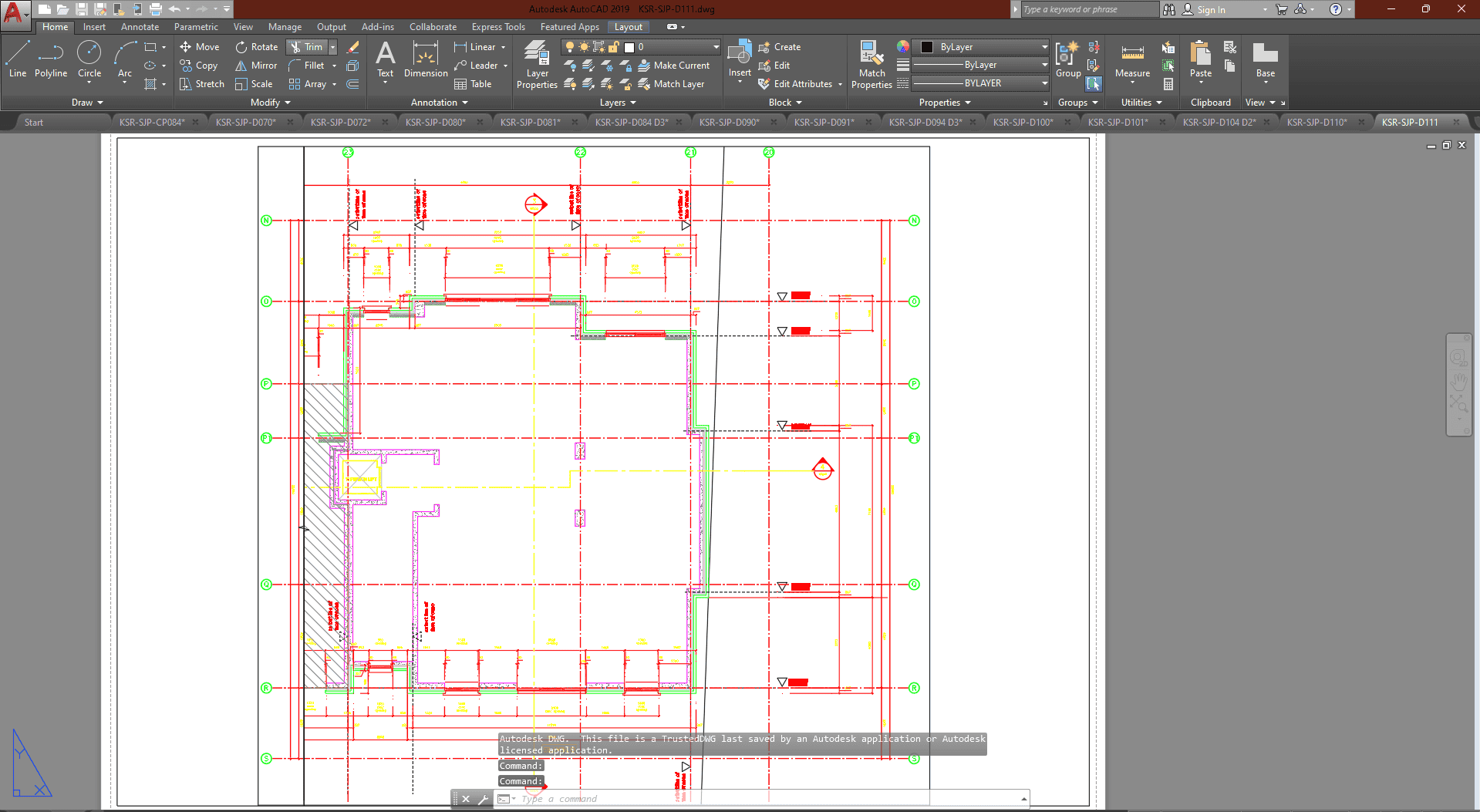The image size is (1480, 812).
Task: Click Sign In to Autodesk account
Action: point(1210,10)
